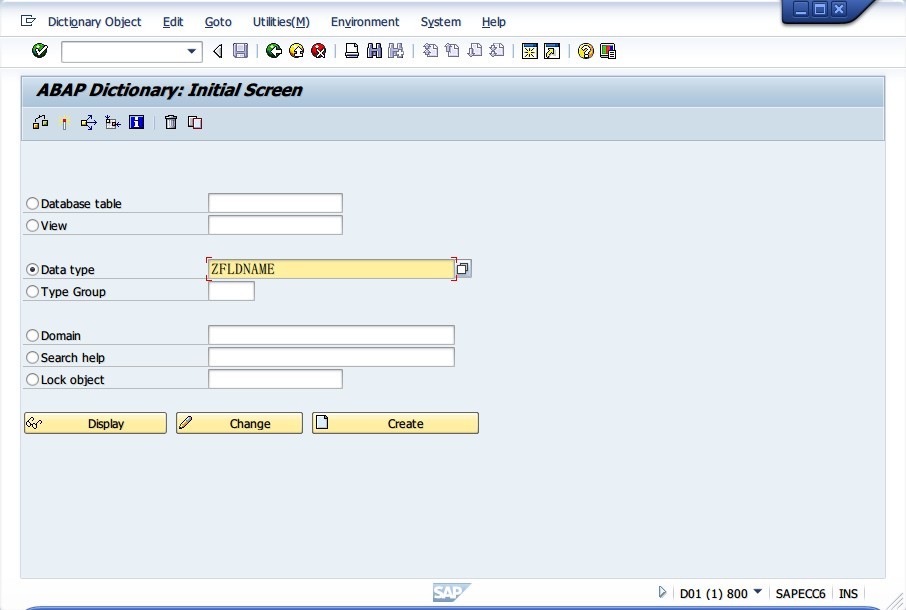
Task: Click the First Page icon
Action: [x=430, y=51]
